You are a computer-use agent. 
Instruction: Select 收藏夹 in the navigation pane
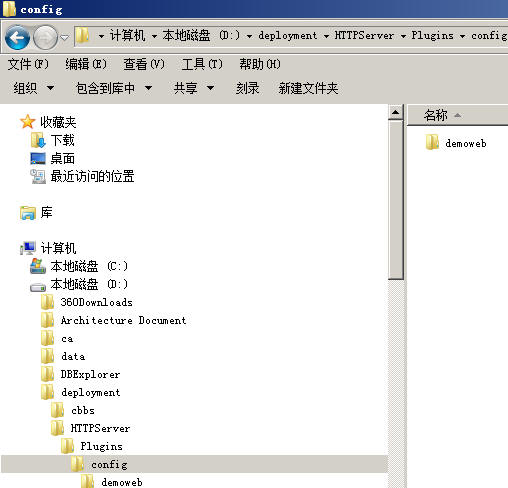tap(58, 122)
